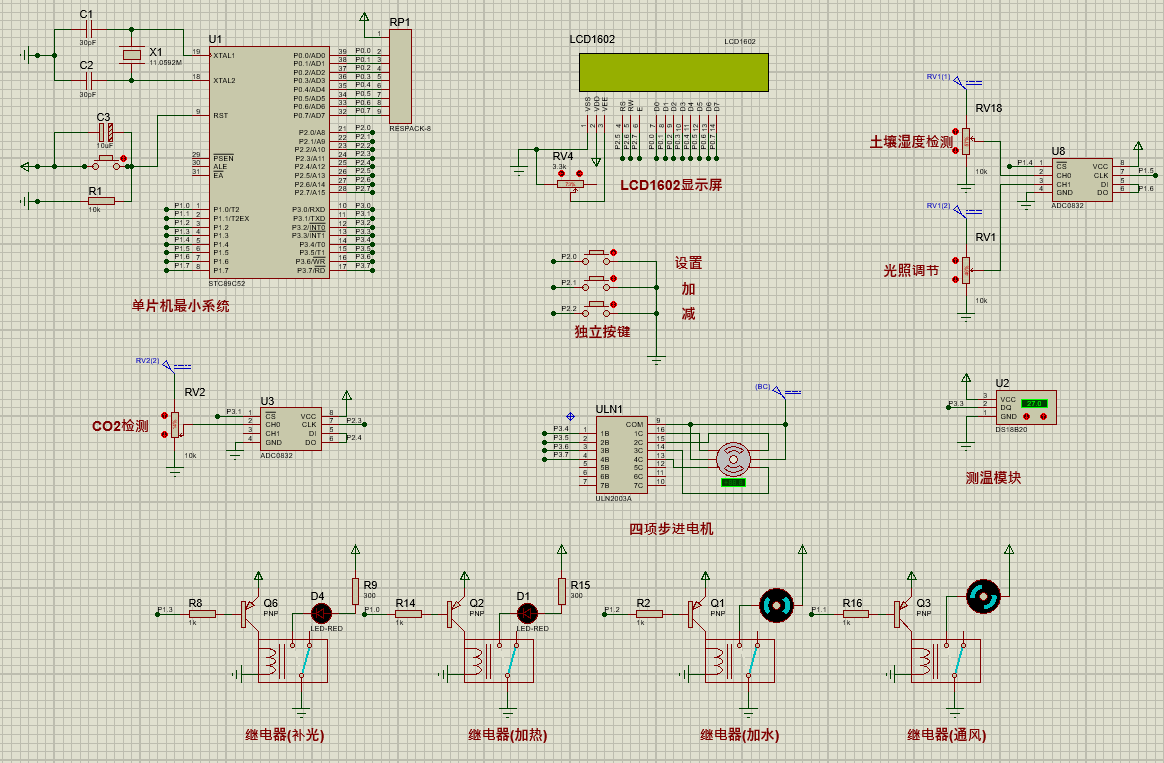This screenshot has height=763, width=1164.
Task: Click the stepper motor symbol
Action: tap(733, 459)
